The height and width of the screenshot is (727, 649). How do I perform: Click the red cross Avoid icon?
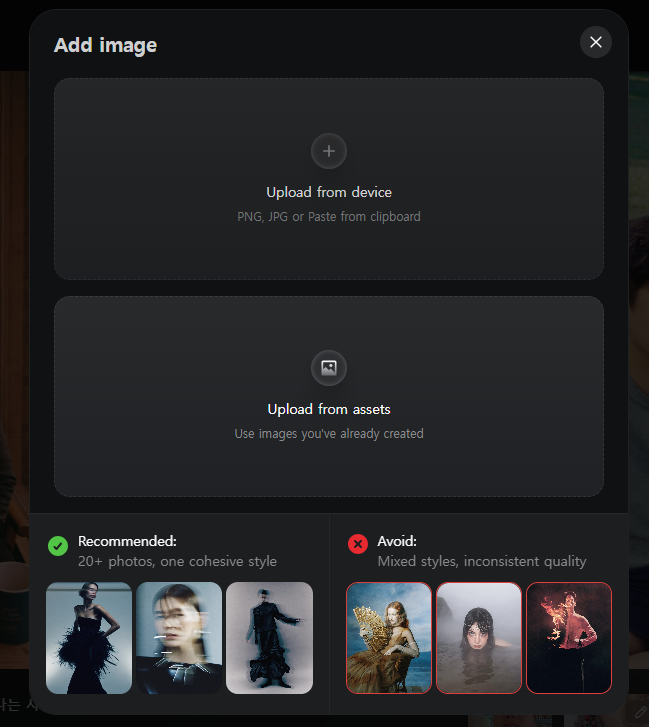click(x=358, y=544)
